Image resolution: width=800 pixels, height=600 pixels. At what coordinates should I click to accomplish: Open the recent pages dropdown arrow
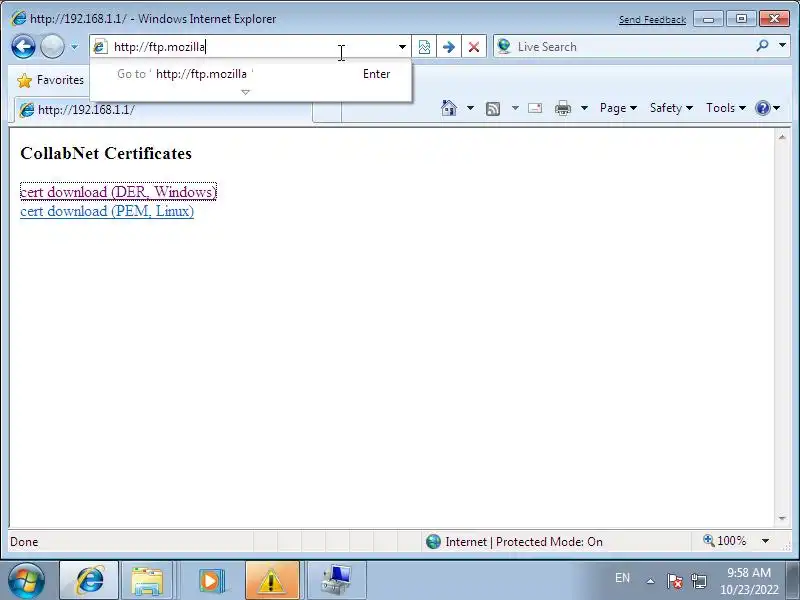point(74,47)
